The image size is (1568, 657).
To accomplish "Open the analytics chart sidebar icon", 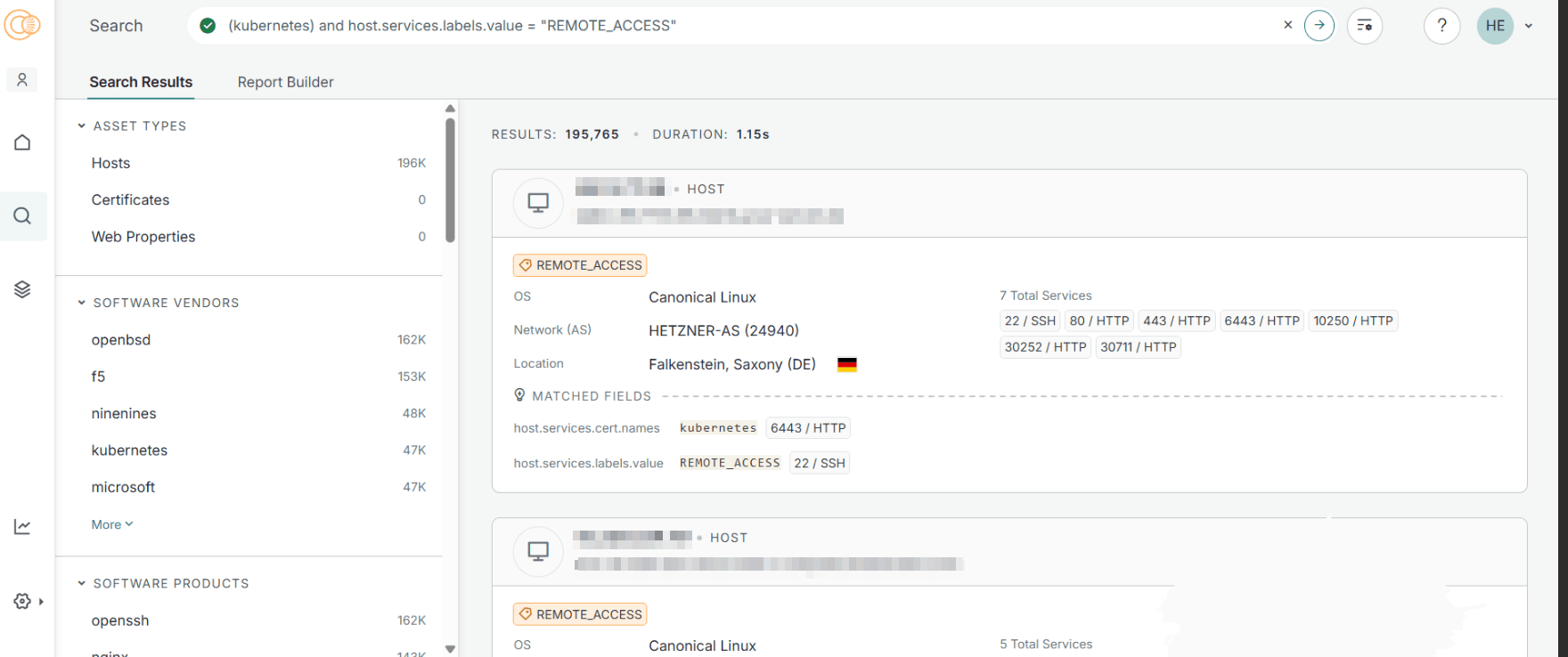I will pos(22,527).
